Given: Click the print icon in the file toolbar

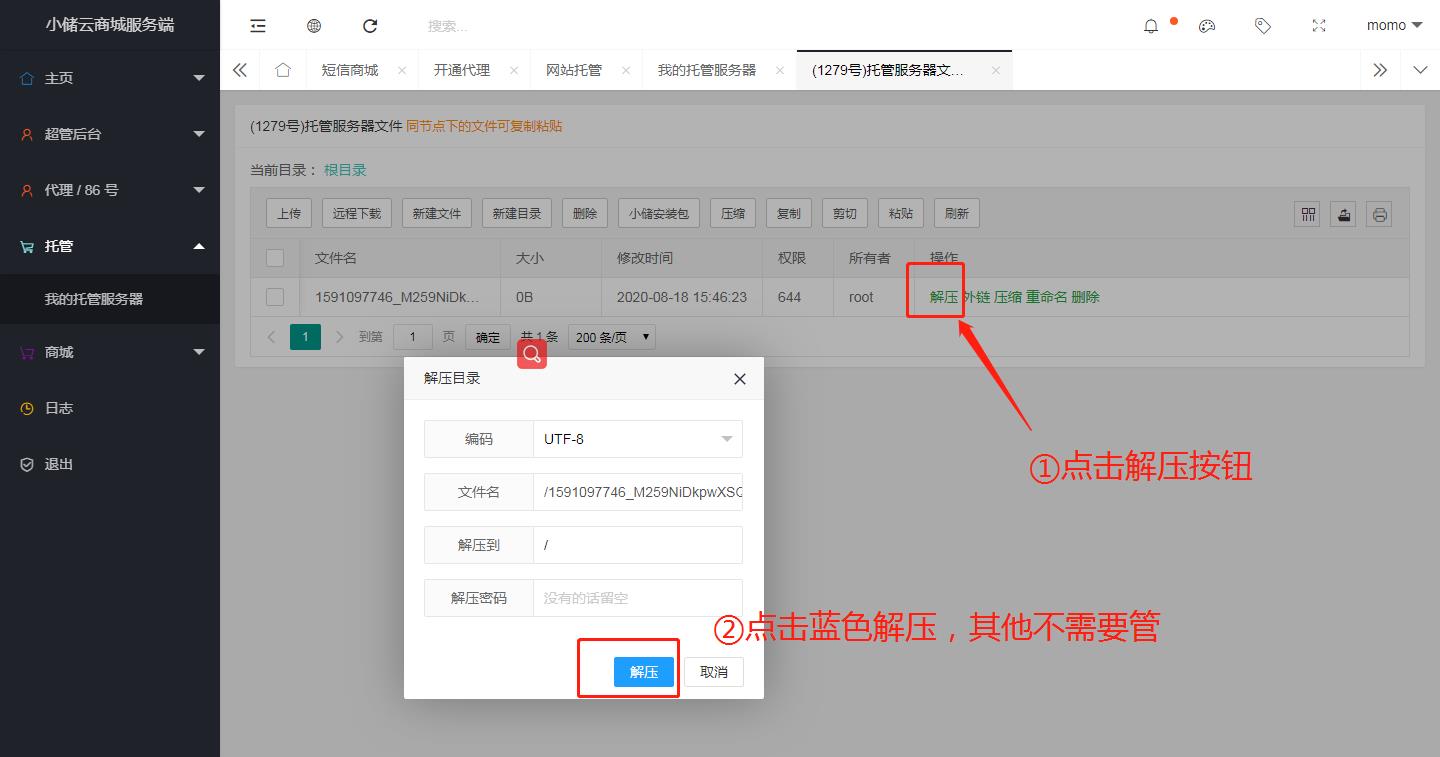Looking at the screenshot, I should pyautogui.click(x=1379, y=214).
